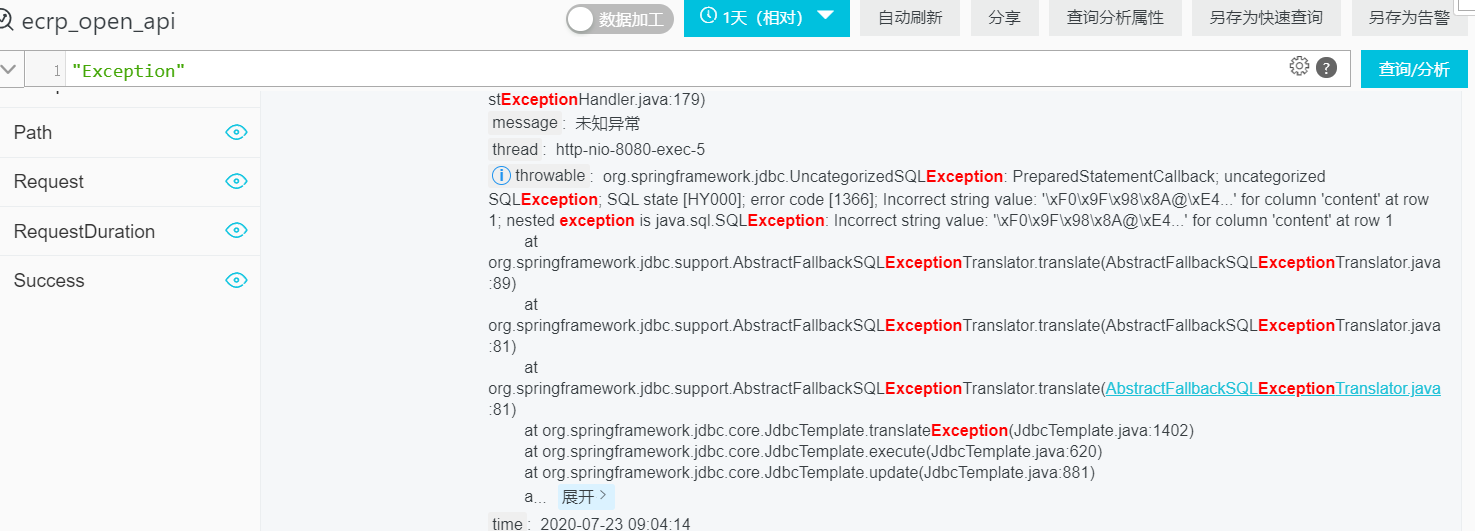Toggle visibility eye for Success field
The image size is (1475, 531).
236,279
